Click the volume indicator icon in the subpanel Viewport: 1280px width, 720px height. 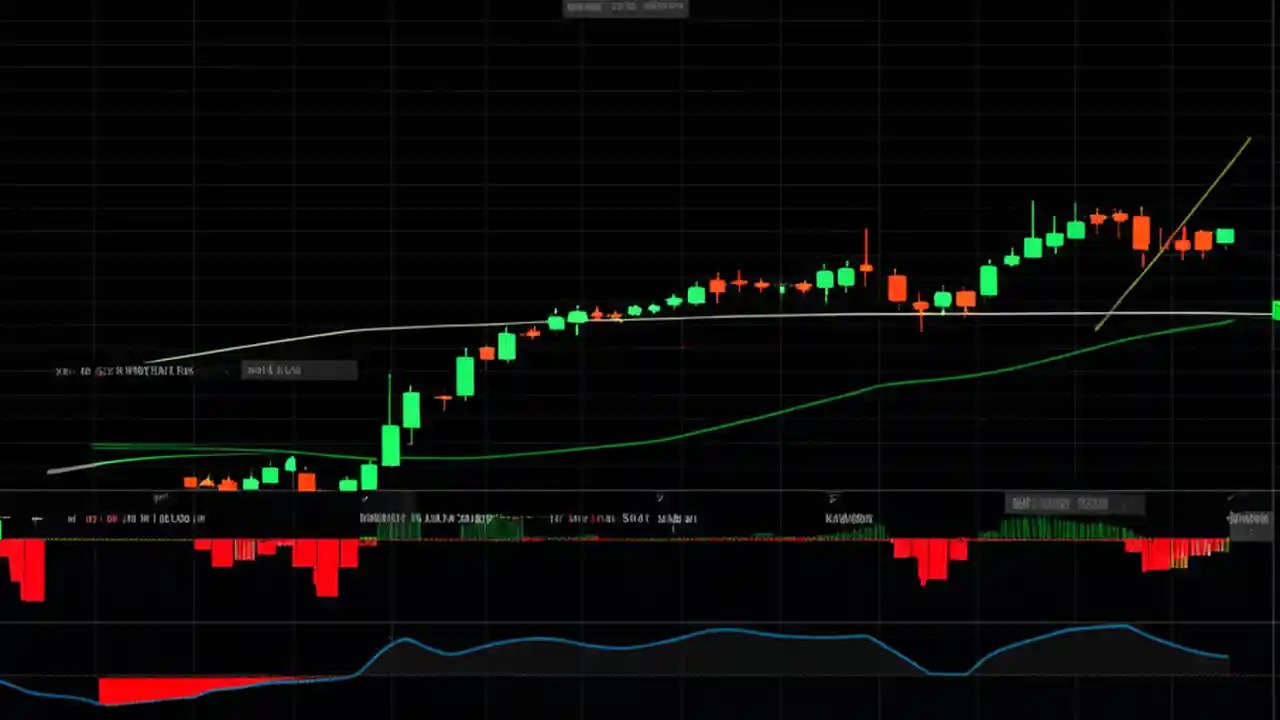click(35, 518)
